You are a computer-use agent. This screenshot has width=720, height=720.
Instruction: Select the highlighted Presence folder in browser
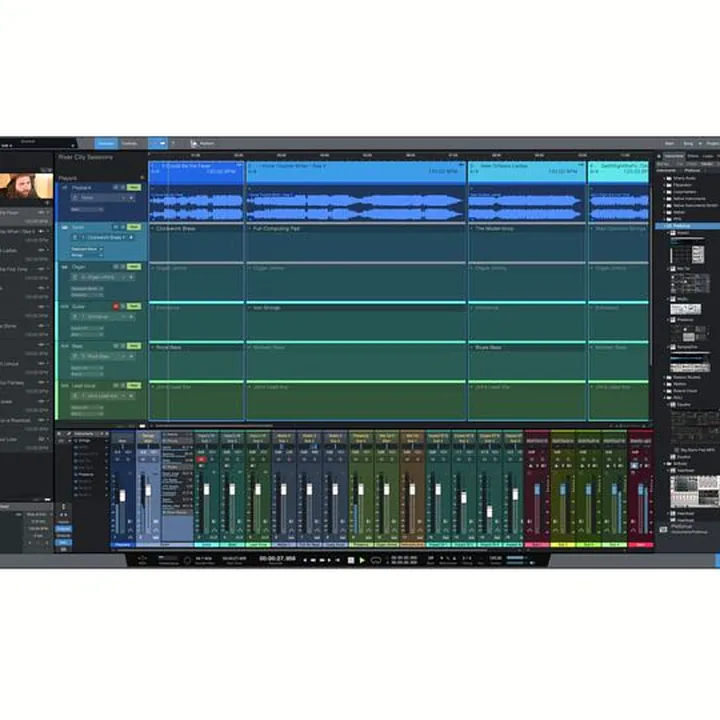coord(687,226)
